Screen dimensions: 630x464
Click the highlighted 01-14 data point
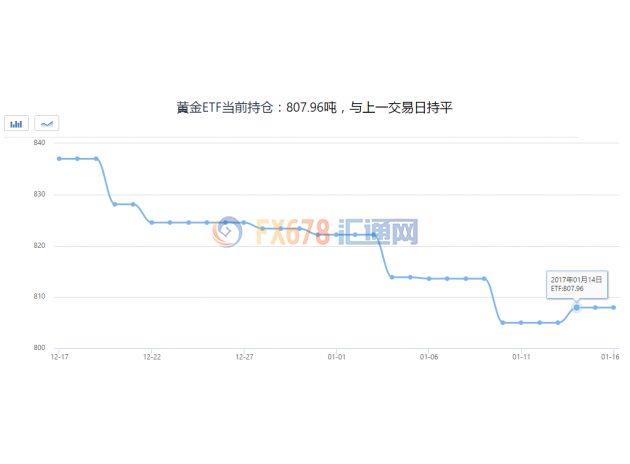point(576,307)
